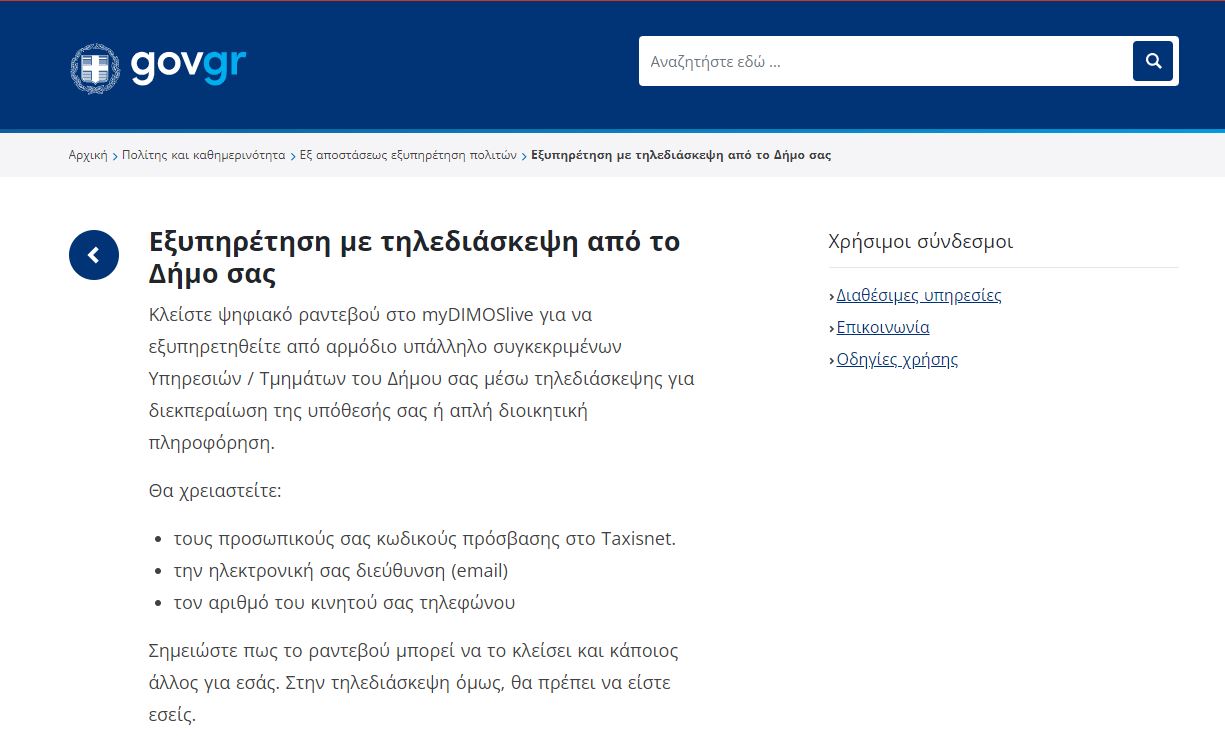1225x736 pixels.
Task: Click the page title heading
Action: [413, 255]
